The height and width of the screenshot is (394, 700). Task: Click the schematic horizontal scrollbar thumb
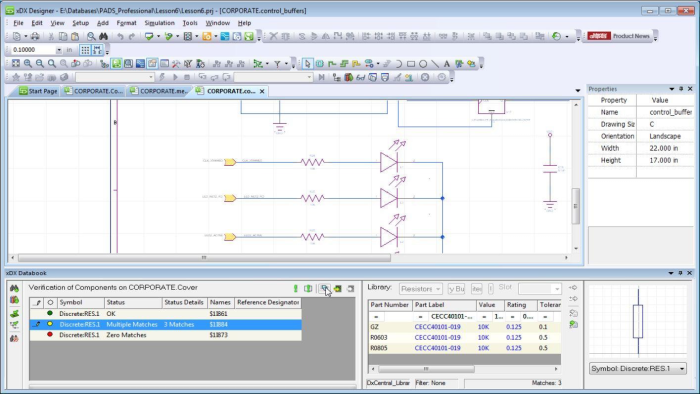click(204, 257)
